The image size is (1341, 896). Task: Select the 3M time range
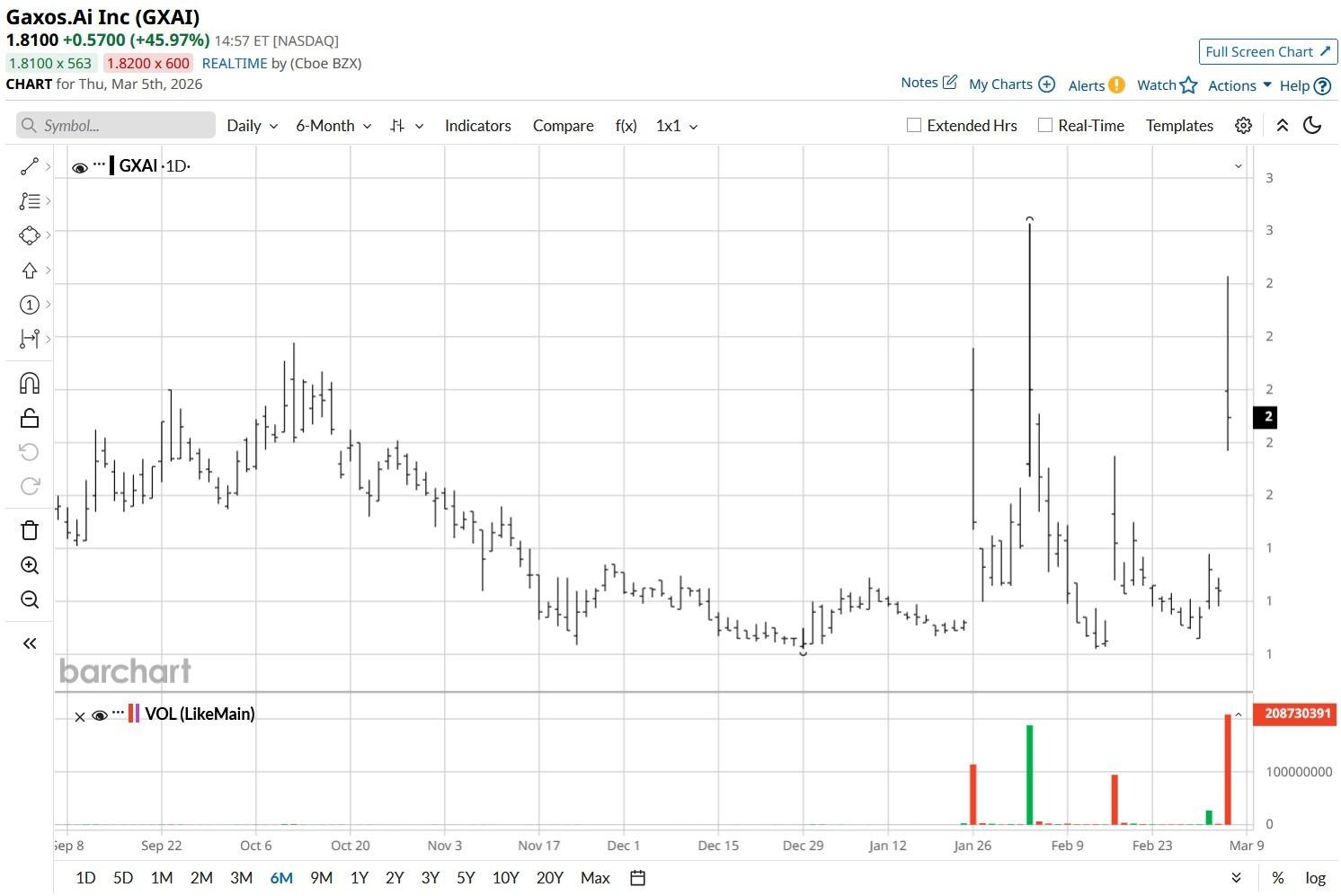pyautogui.click(x=241, y=878)
